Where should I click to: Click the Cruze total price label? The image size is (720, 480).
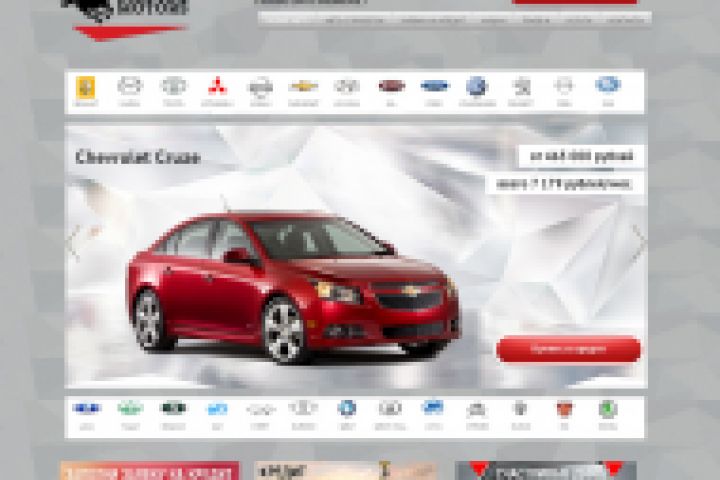tap(581, 156)
